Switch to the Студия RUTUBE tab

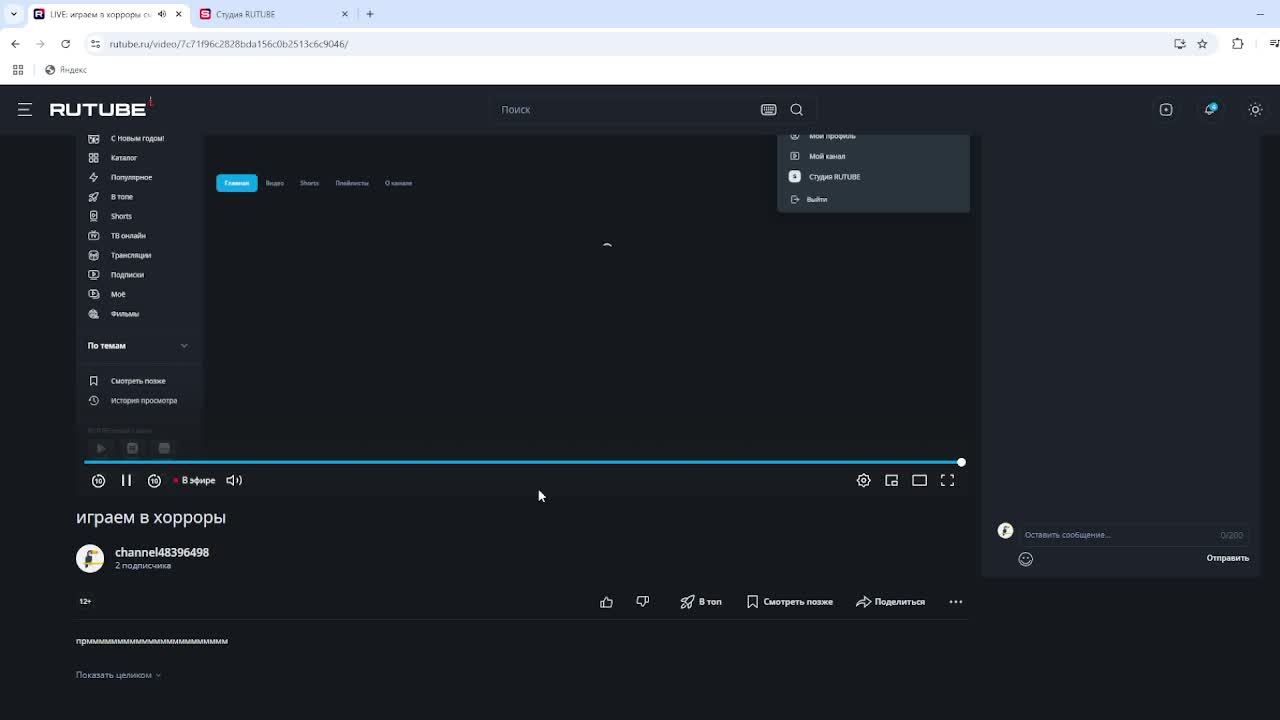coord(270,14)
